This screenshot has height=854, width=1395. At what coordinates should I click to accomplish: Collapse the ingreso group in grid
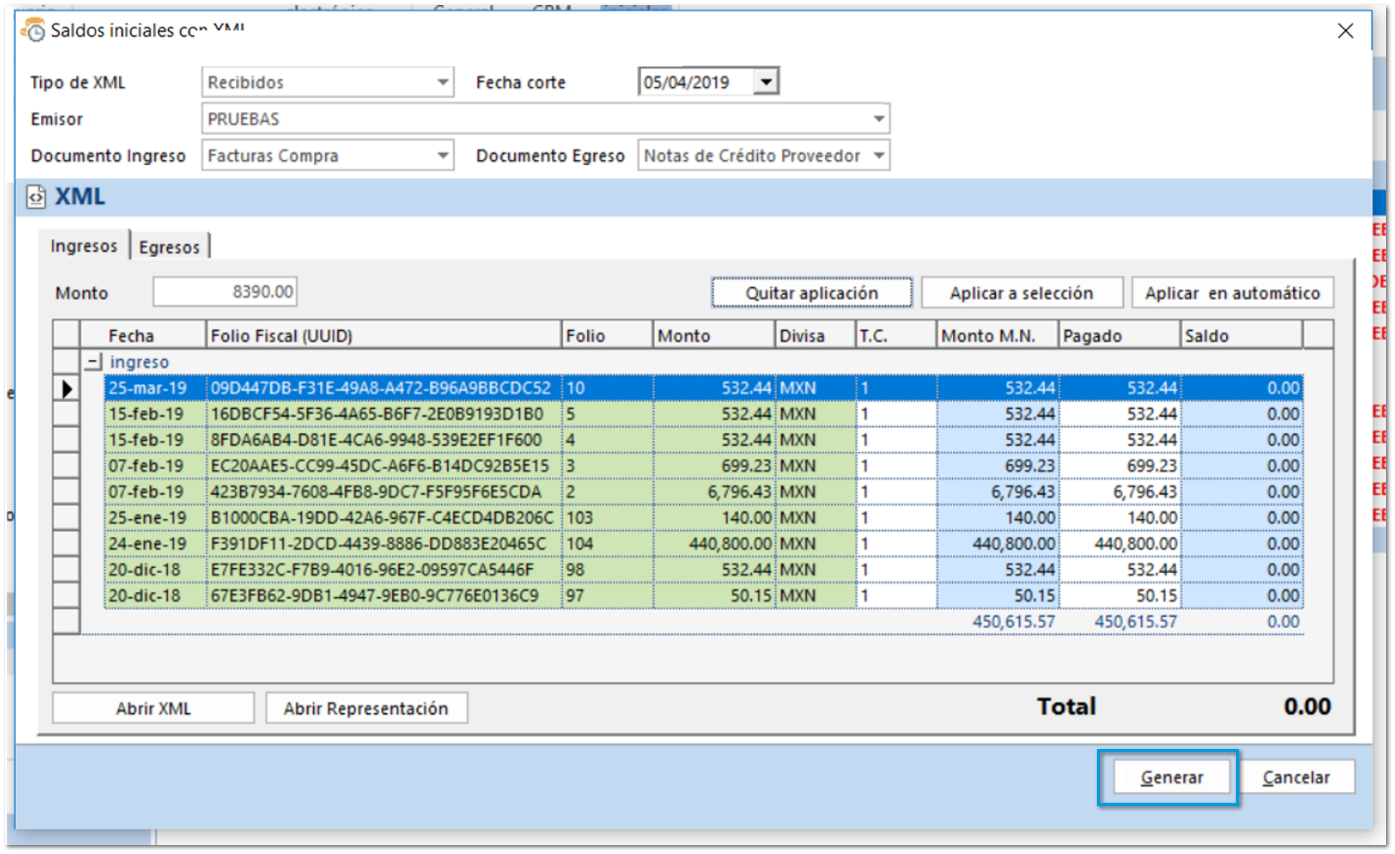pyautogui.click(x=94, y=362)
